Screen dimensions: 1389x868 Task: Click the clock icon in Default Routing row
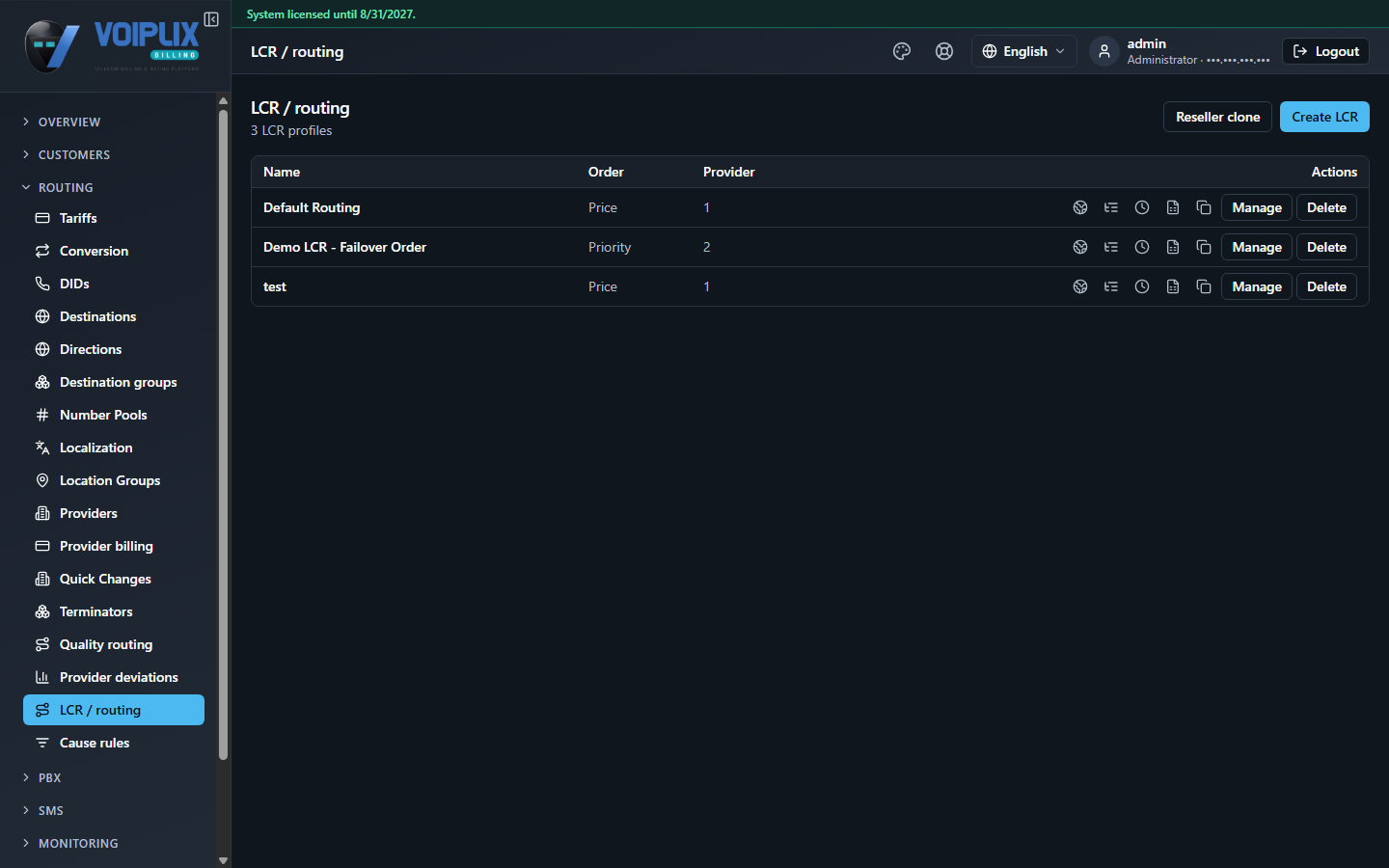point(1142,207)
